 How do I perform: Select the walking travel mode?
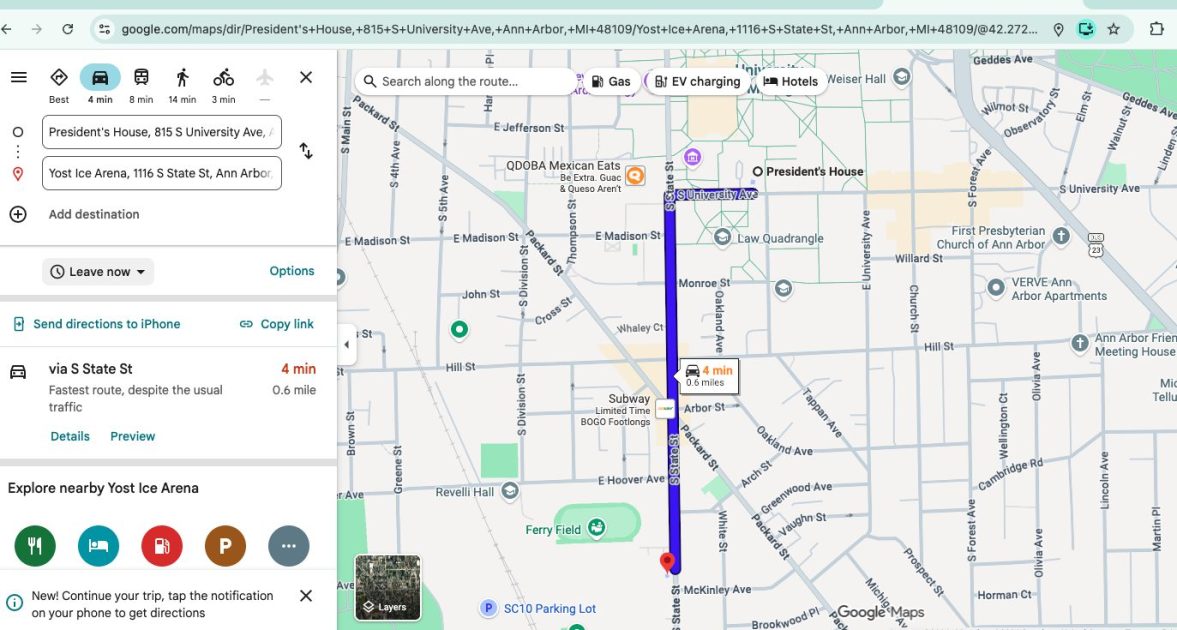[x=181, y=76]
